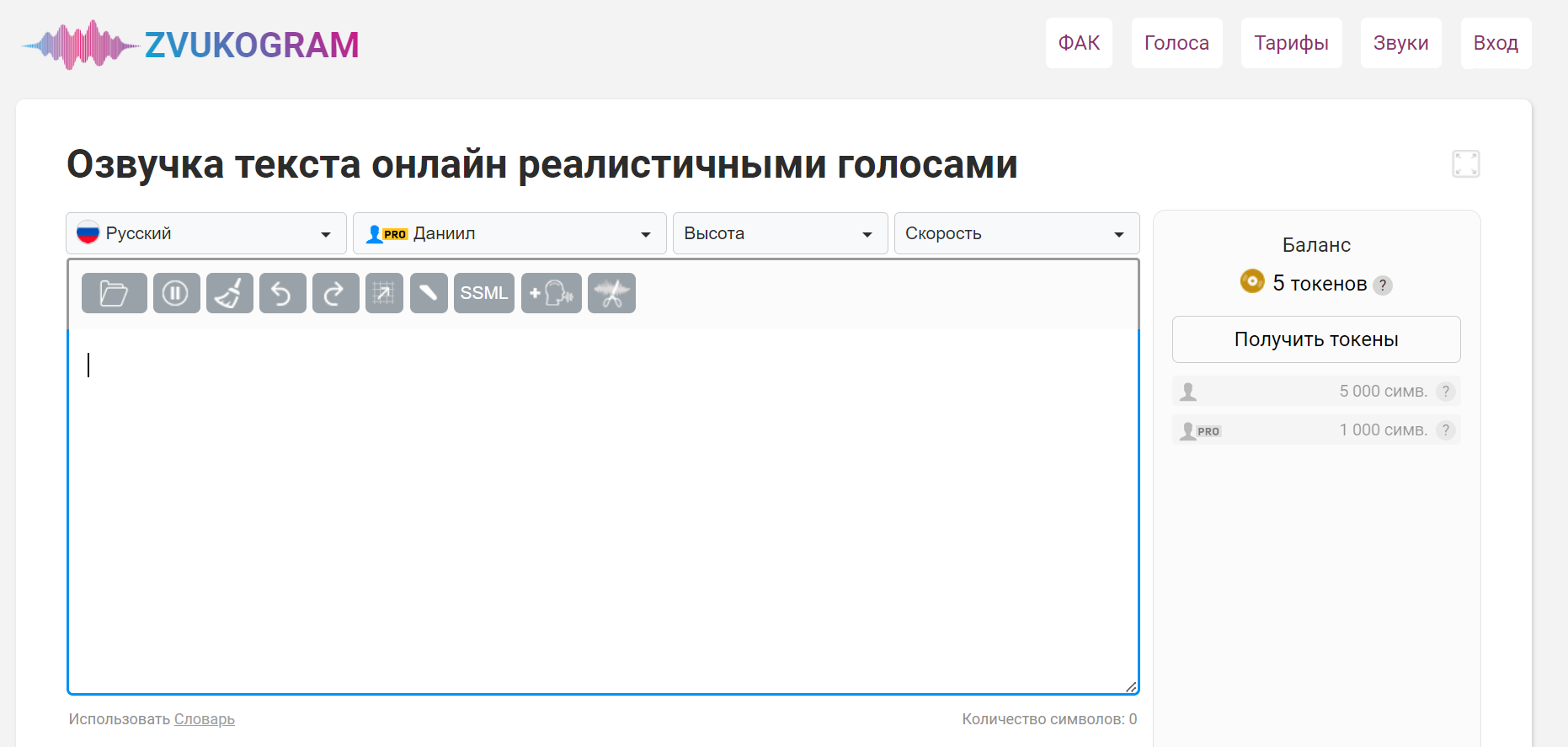1568x747 pixels.
Task: Open the Русский language dropdown
Action: pyautogui.click(x=206, y=233)
